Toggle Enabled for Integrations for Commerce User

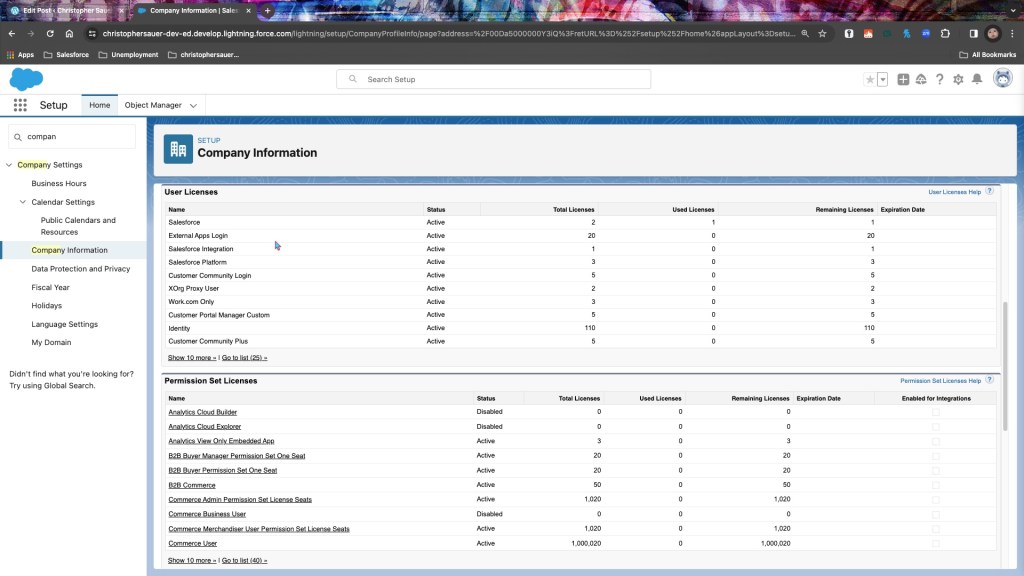(x=935, y=544)
